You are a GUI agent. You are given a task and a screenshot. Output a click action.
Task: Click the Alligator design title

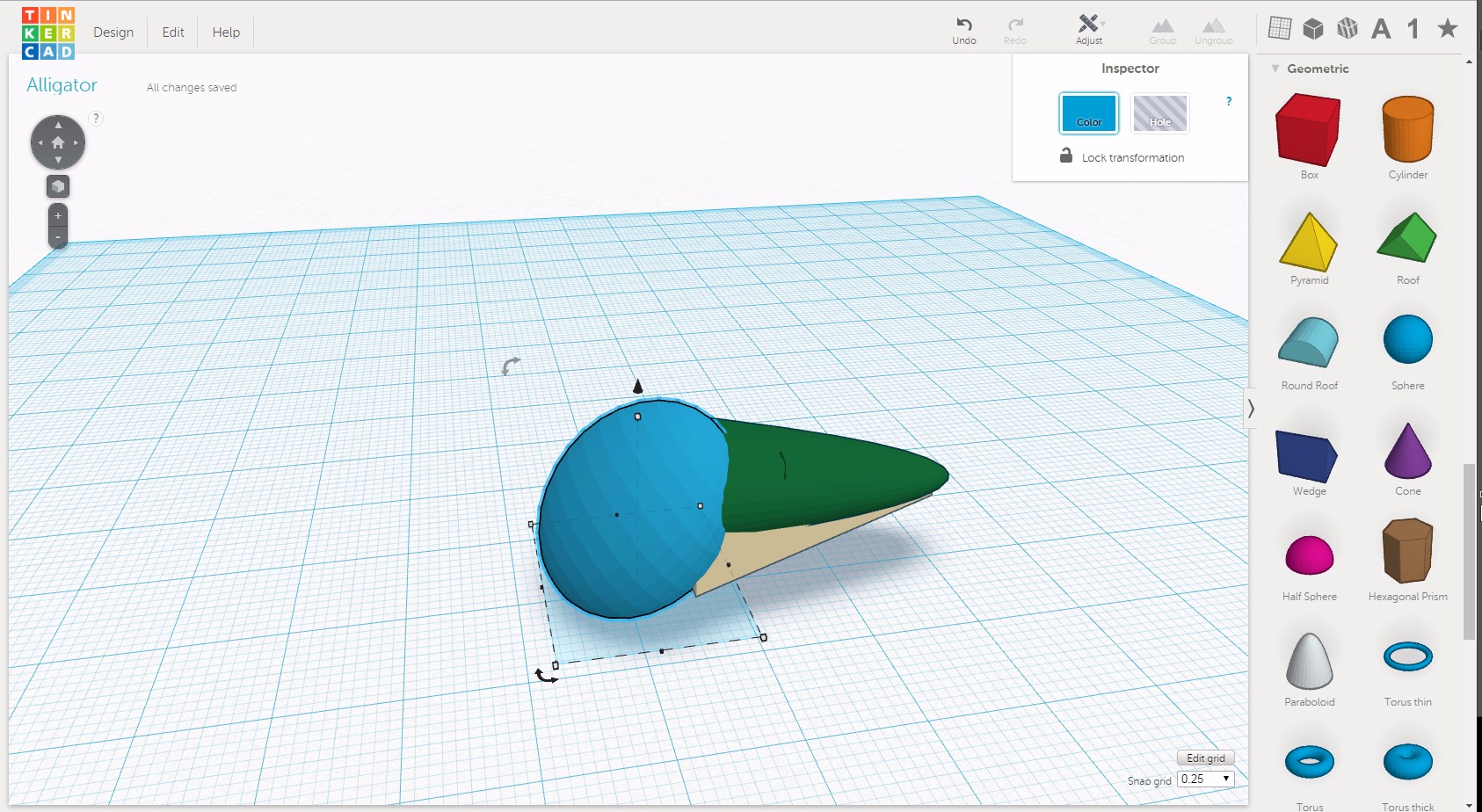coord(62,85)
